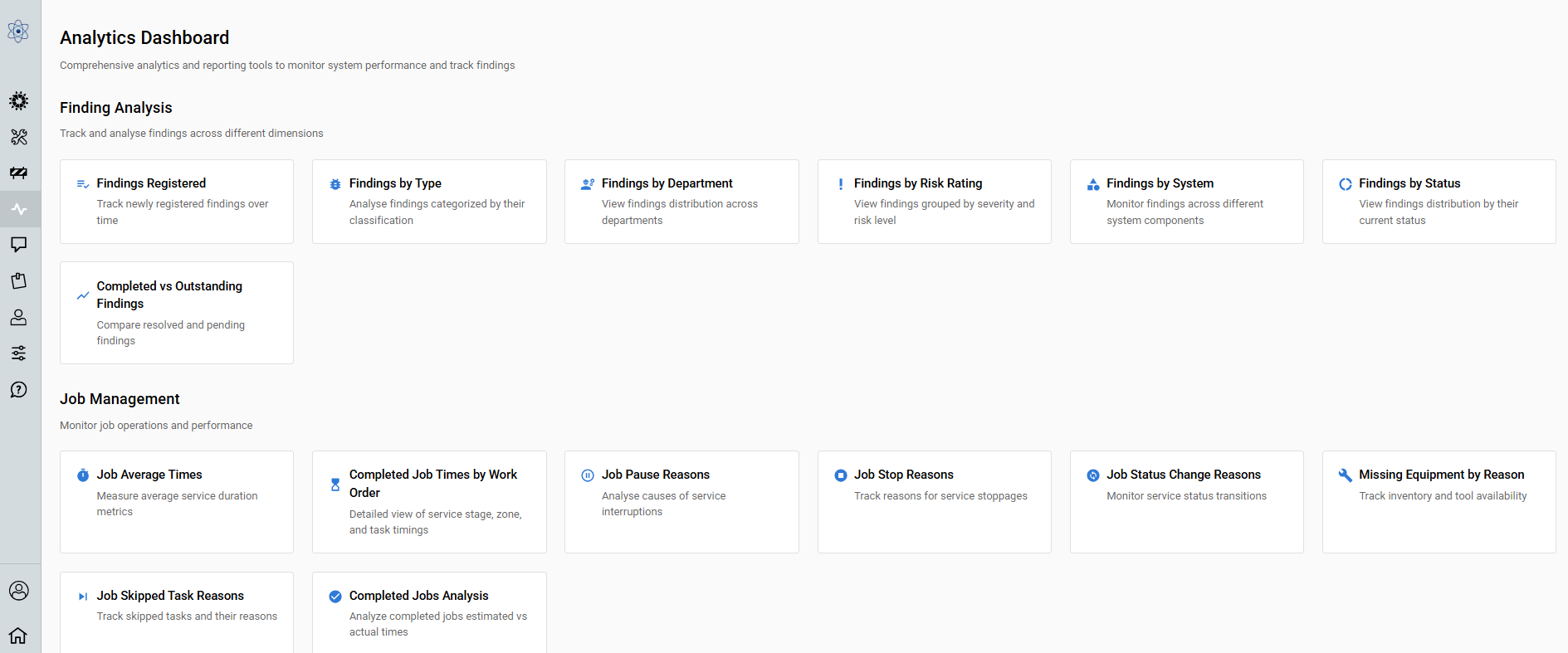Open the Completed Jobs Analysis card

(429, 612)
